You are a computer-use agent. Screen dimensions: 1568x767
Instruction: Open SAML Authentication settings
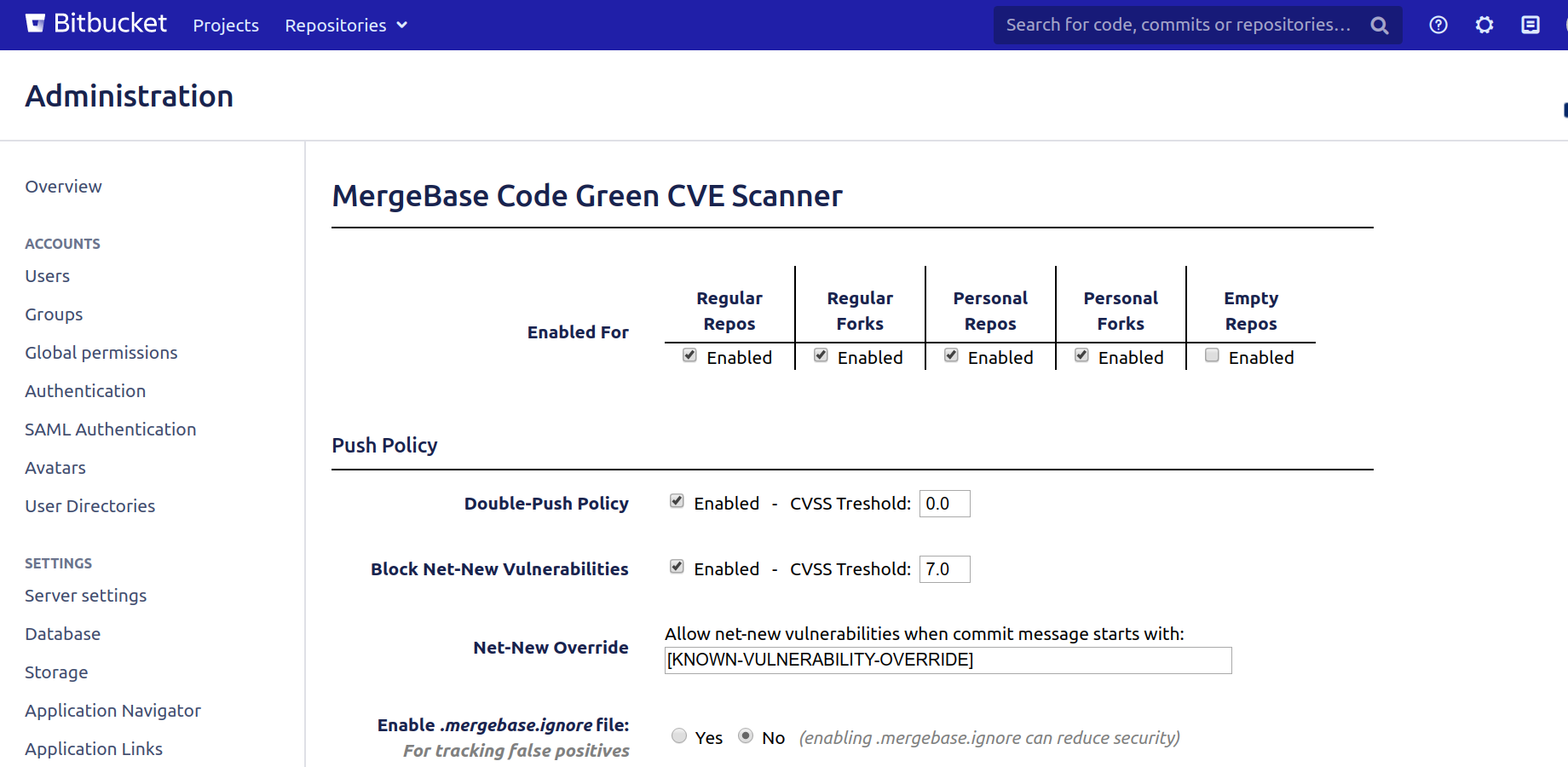click(x=111, y=430)
